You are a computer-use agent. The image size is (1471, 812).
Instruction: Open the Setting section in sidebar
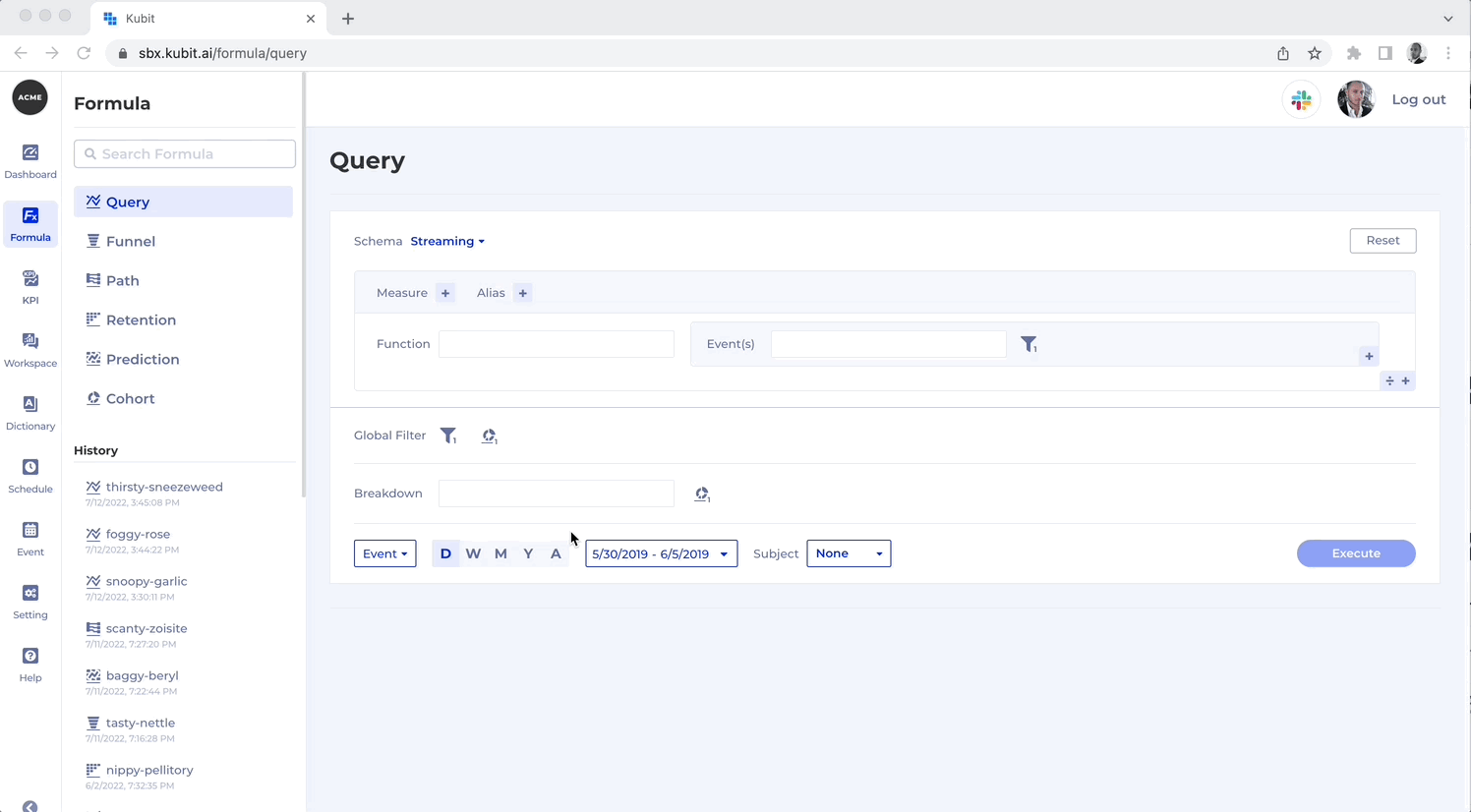30,602
